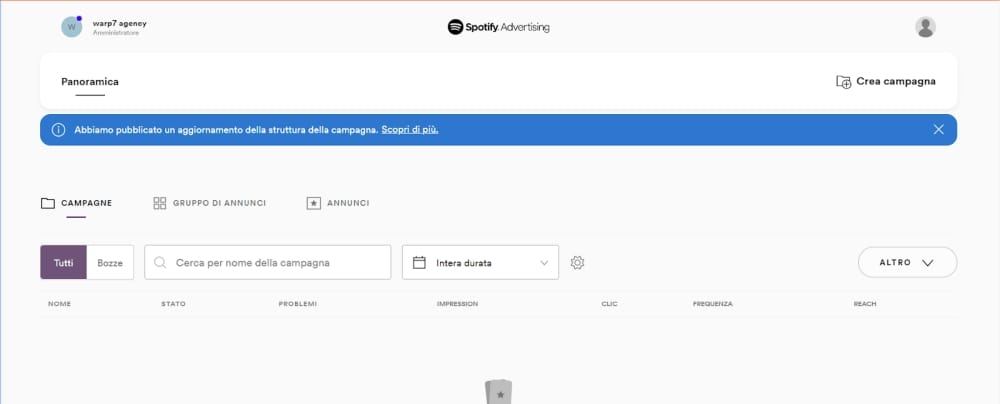
Task: Click the Annunci star icon
Action: (313, 203)
